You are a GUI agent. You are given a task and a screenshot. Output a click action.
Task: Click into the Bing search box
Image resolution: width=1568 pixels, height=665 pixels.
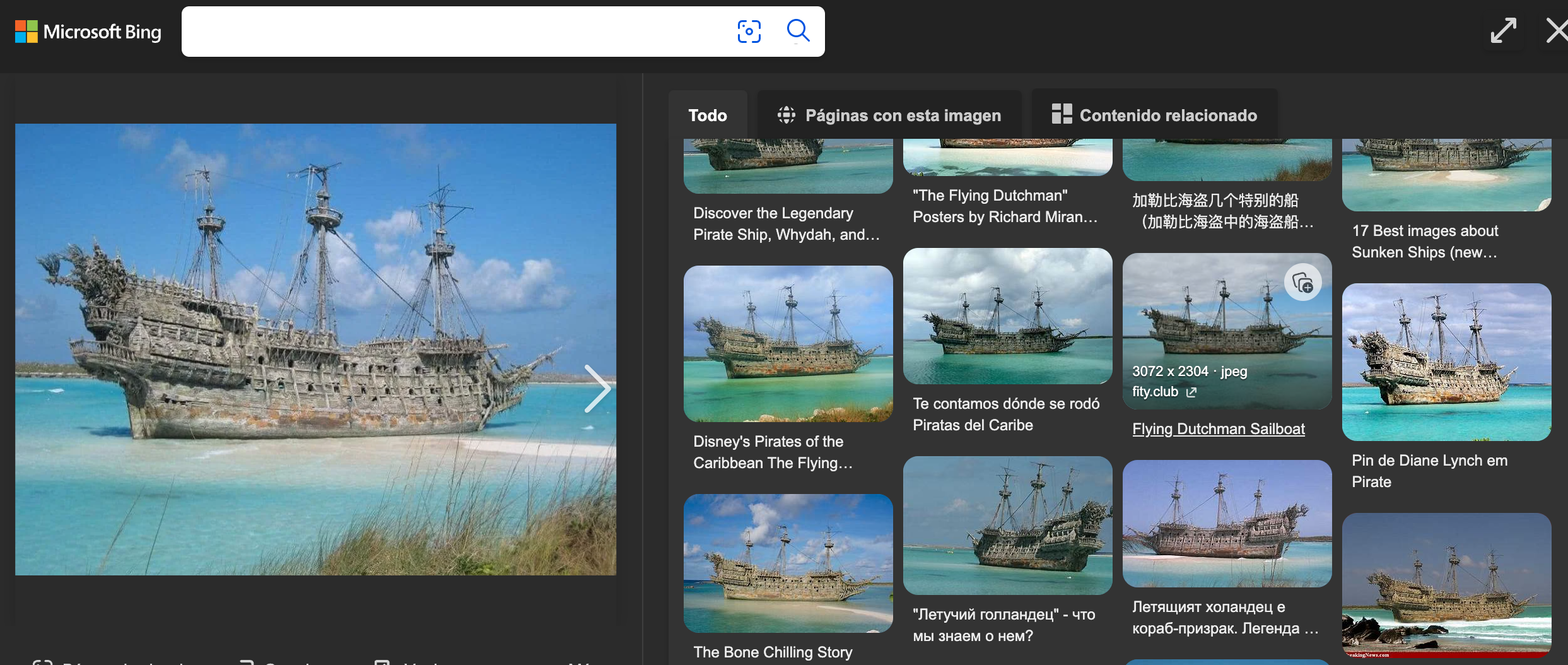point(454,32)
